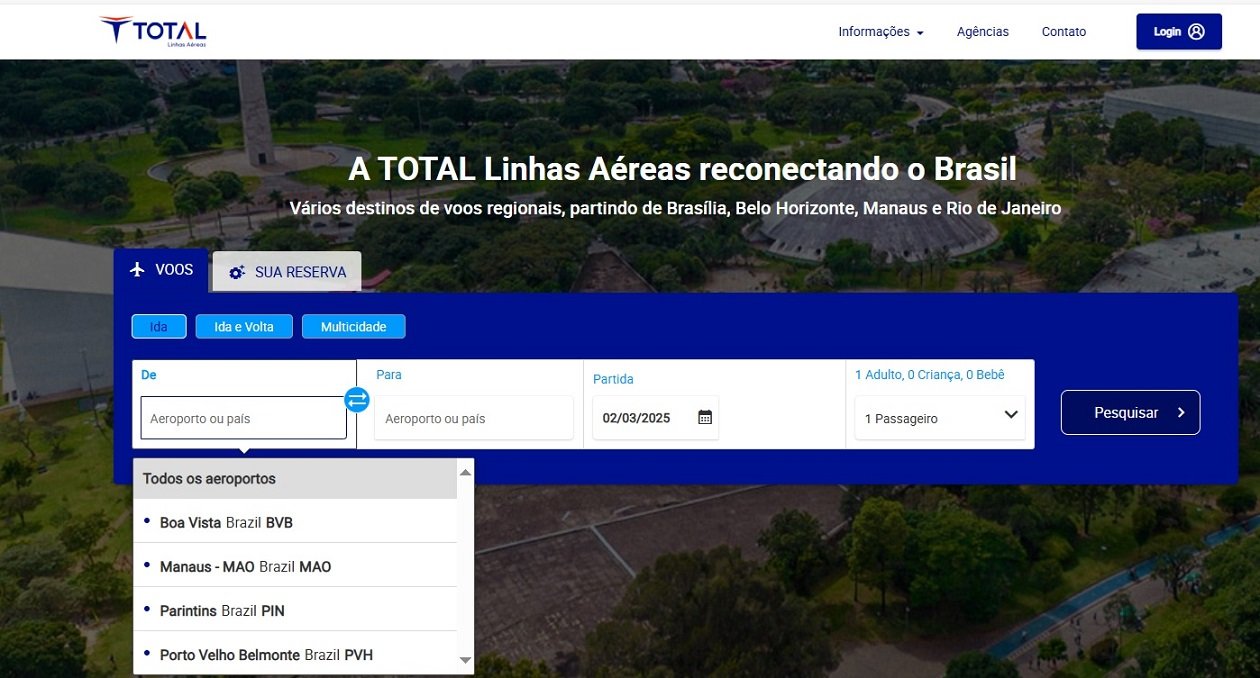Open the 1 Passageiro passenger dropdown
Screen dimensions: 1260x678
coord(940,418)
